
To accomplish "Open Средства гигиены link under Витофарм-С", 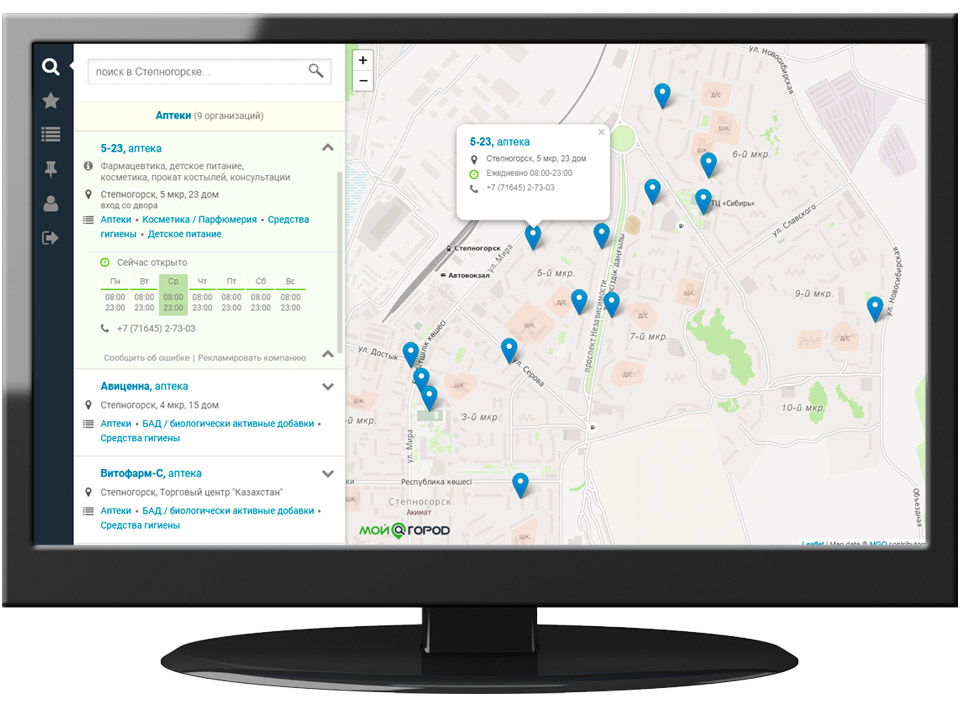I will (140, 525).
